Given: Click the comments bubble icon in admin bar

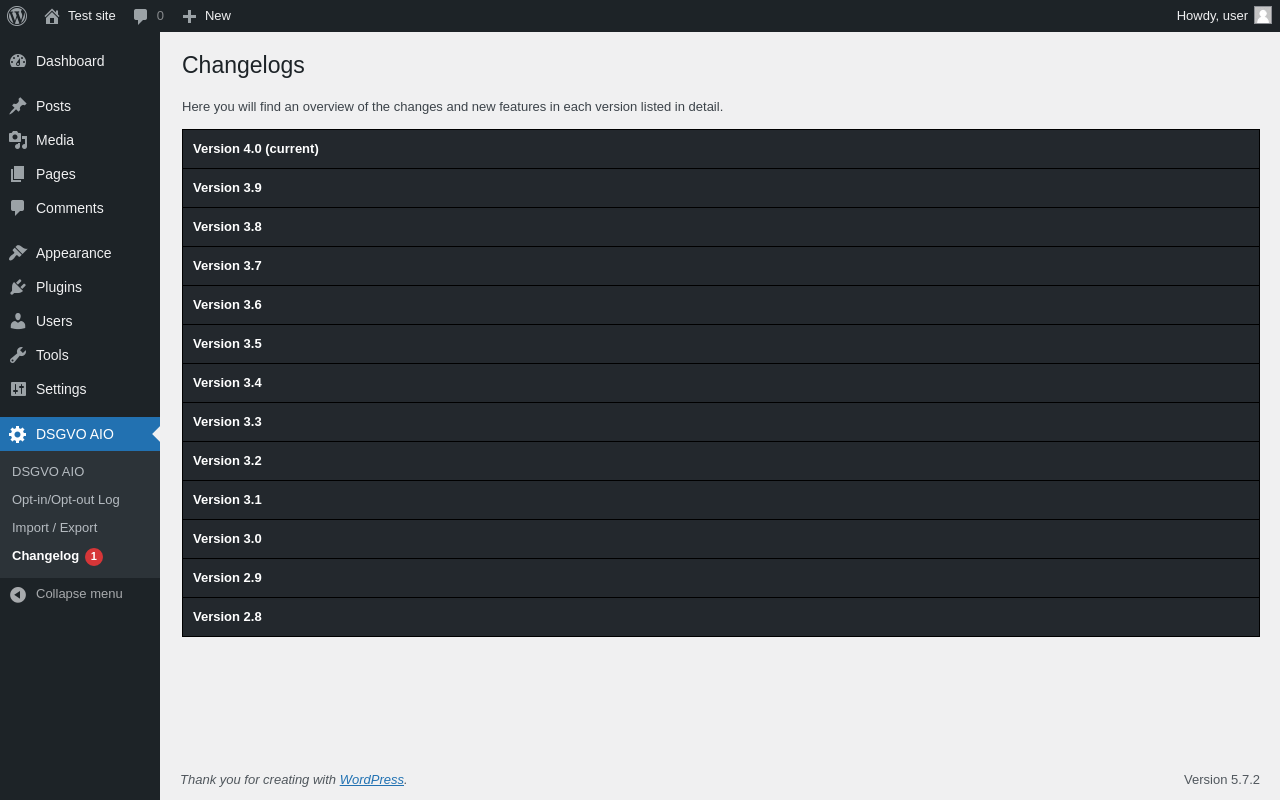Looking at the screenshot, I should [x=141, y=16].
